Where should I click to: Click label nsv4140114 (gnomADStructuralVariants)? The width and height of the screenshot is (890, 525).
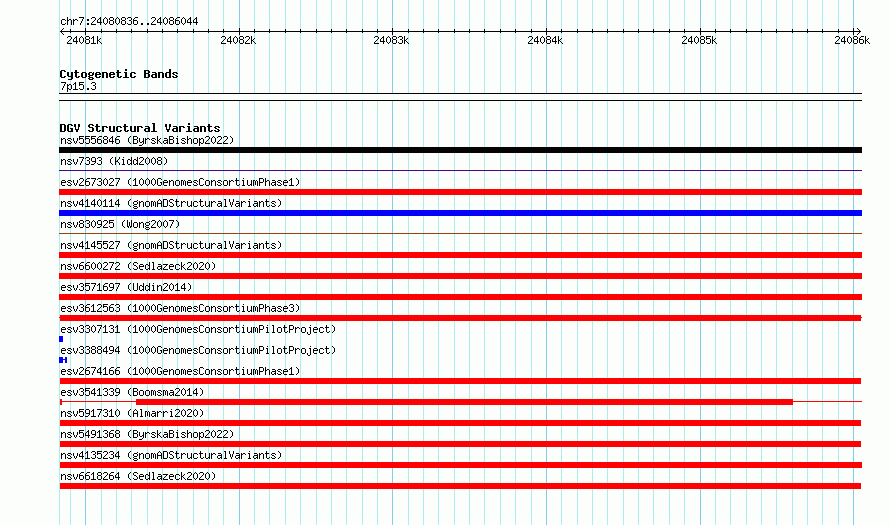pyautogui.click(x=171, y=203)
